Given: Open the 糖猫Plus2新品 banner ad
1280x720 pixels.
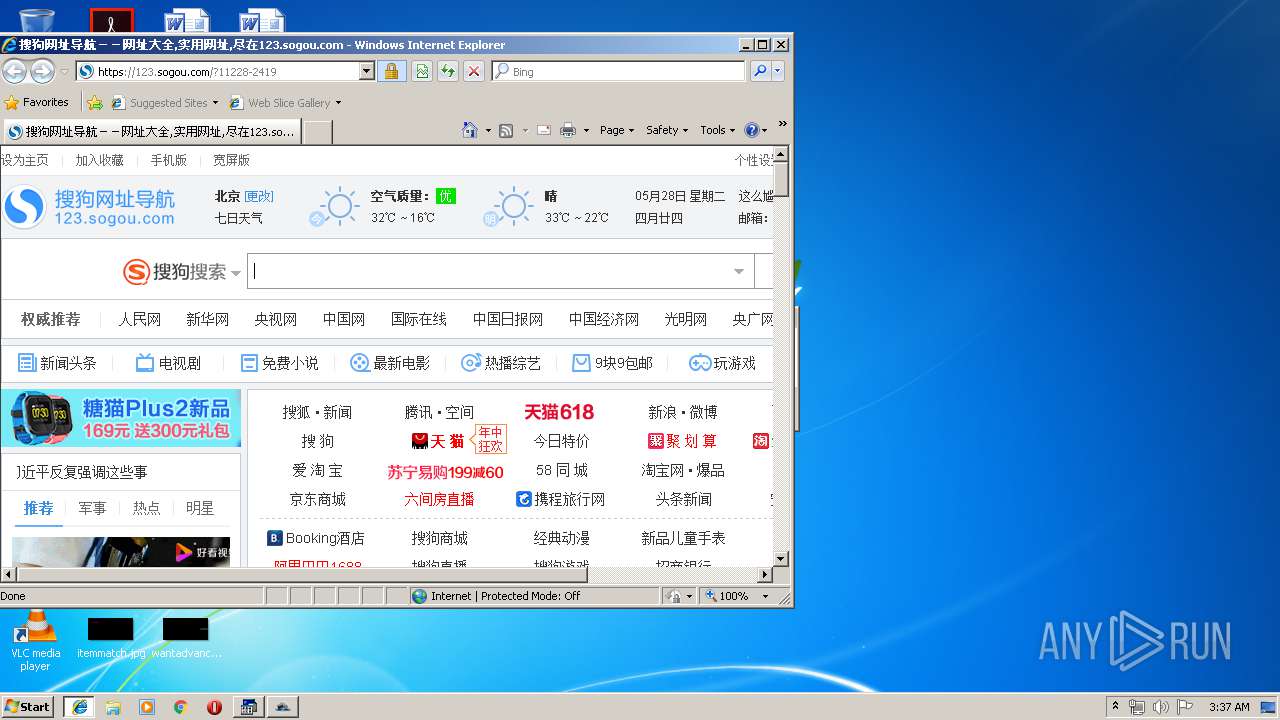Looking at the screenshot, I should (x=121, y=418).
